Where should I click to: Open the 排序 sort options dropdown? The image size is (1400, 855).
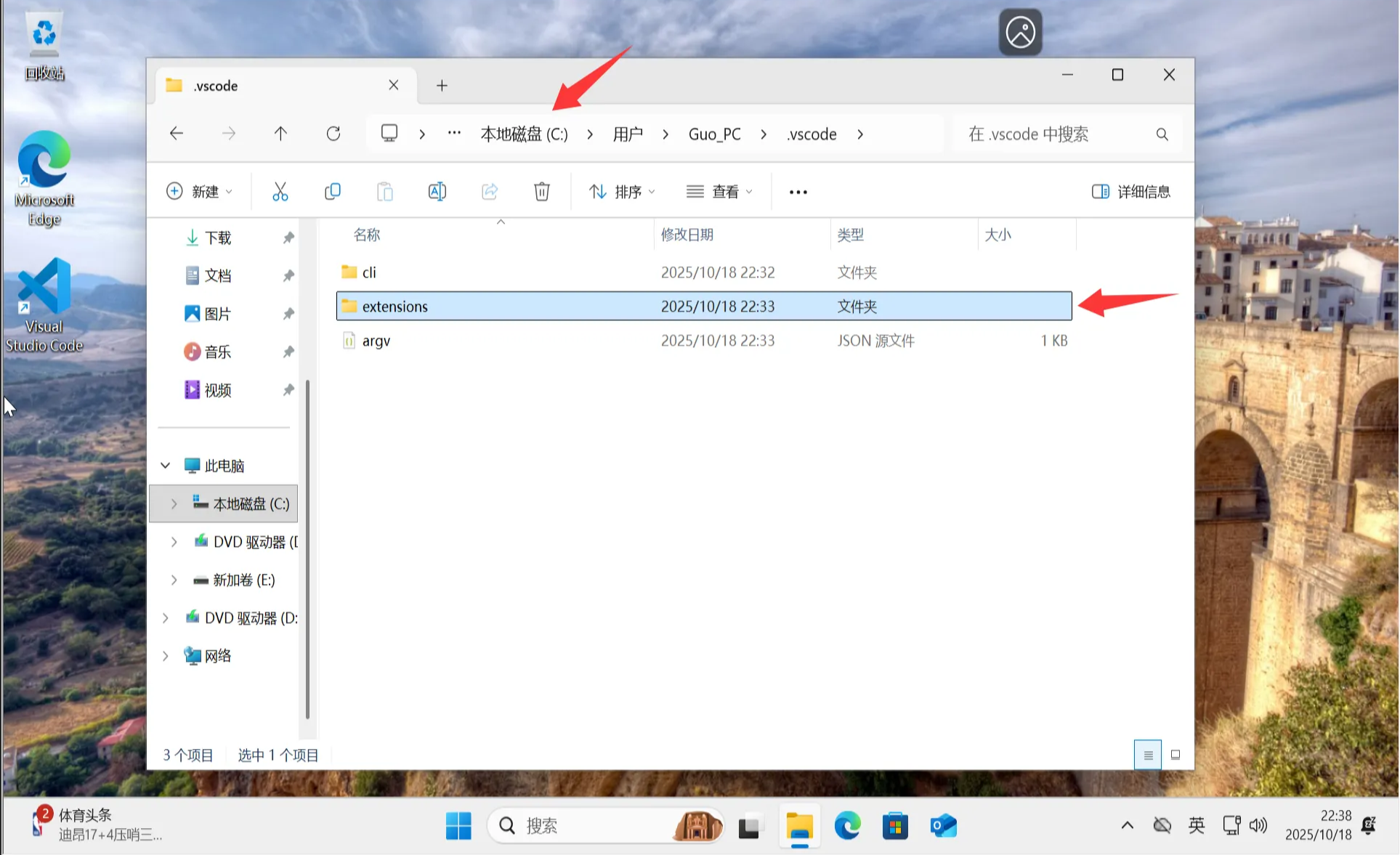[620, 191]
